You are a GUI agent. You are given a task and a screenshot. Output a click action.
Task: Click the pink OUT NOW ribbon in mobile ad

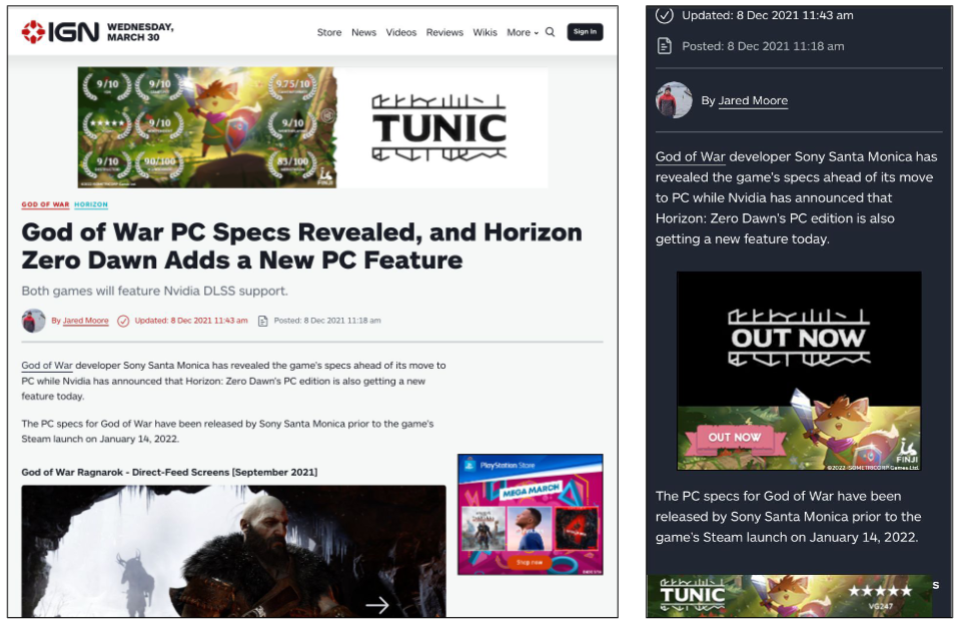[x=735, y=437]
